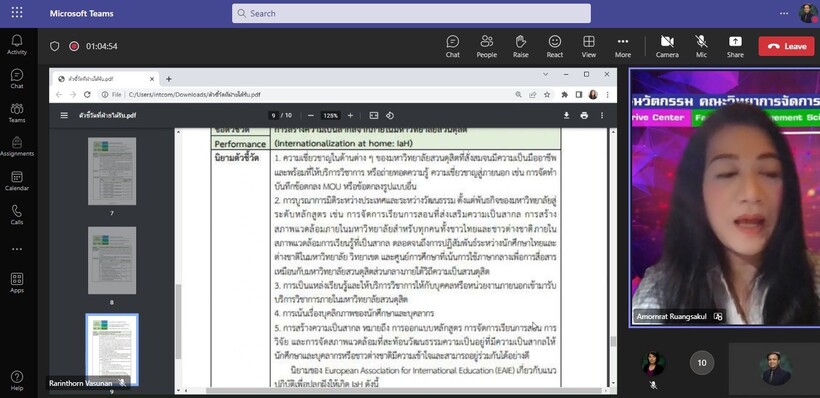Switch to the Activity feed tab
Image resolution: width=820 pixels, height=398 pixels.
pos(17,45)
